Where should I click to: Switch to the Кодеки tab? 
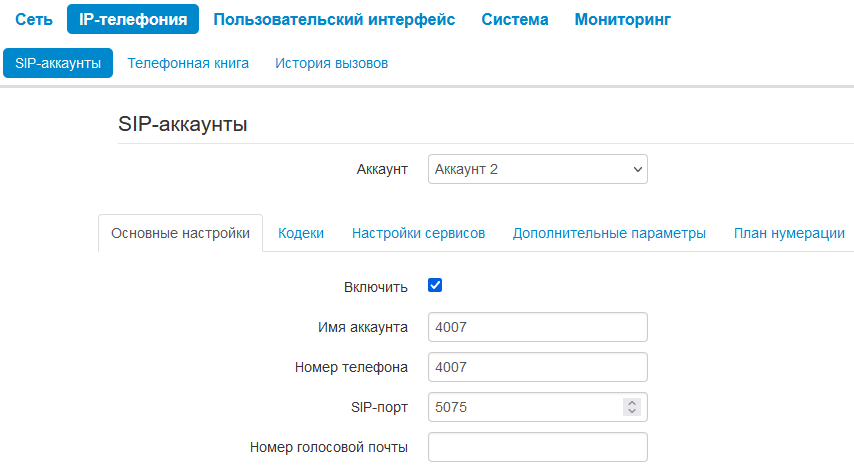[x=301, y=234]
